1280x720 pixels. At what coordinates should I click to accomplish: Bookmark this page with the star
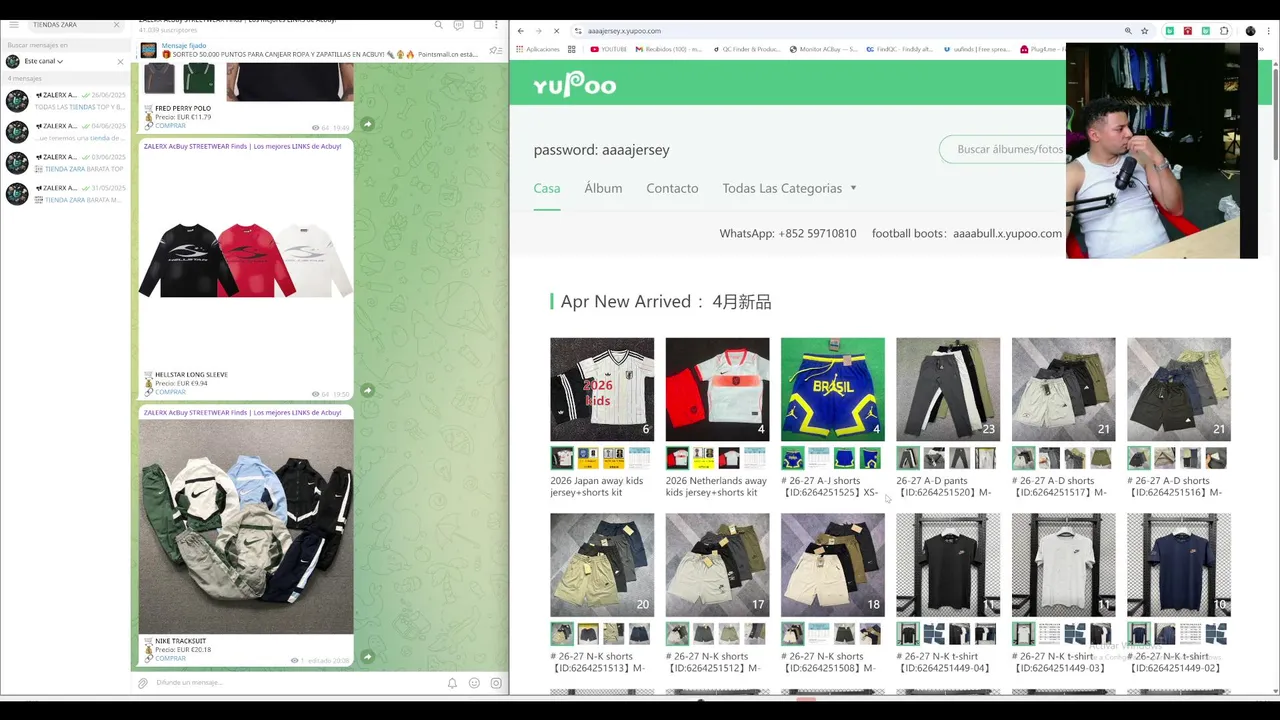[x=1145, y=31]
